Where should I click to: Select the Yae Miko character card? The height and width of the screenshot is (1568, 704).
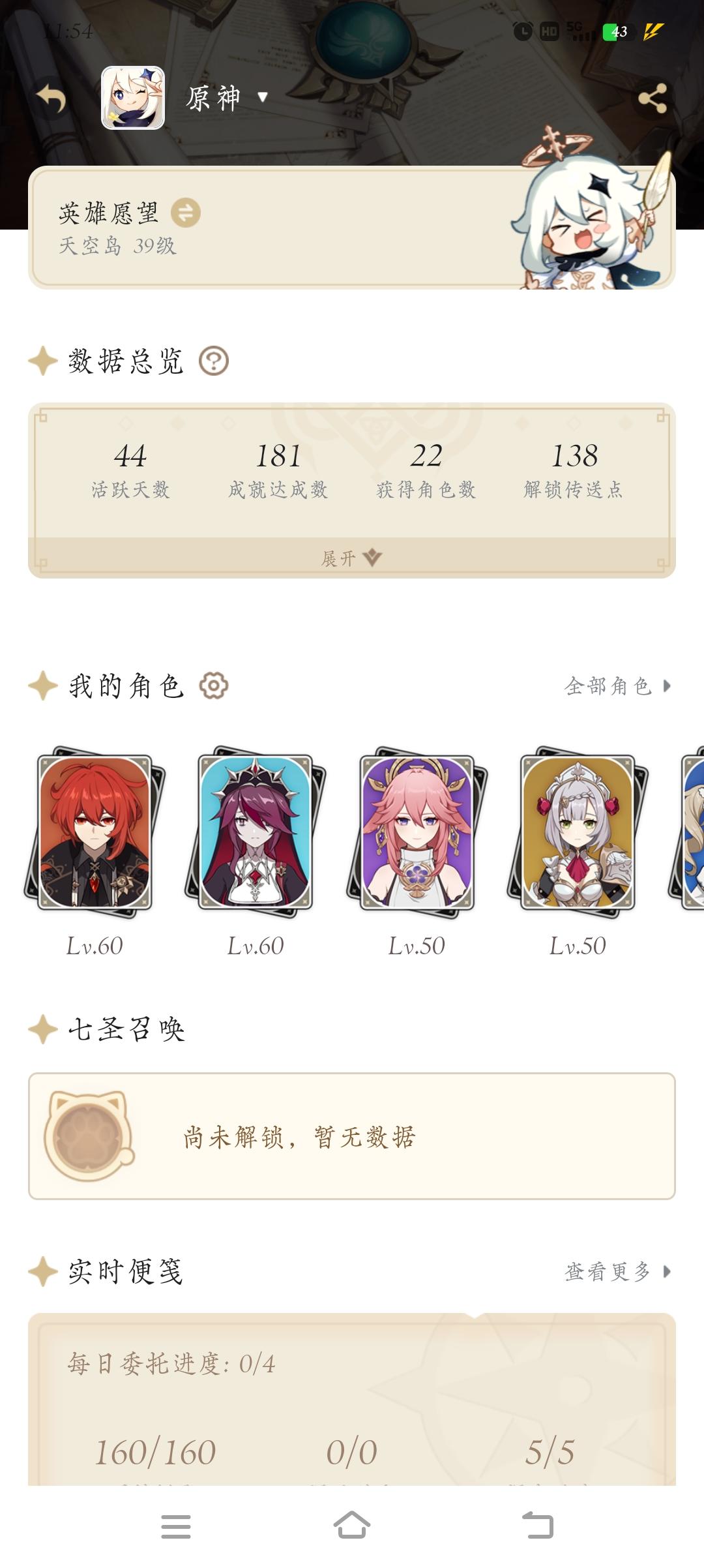[417, 832]
